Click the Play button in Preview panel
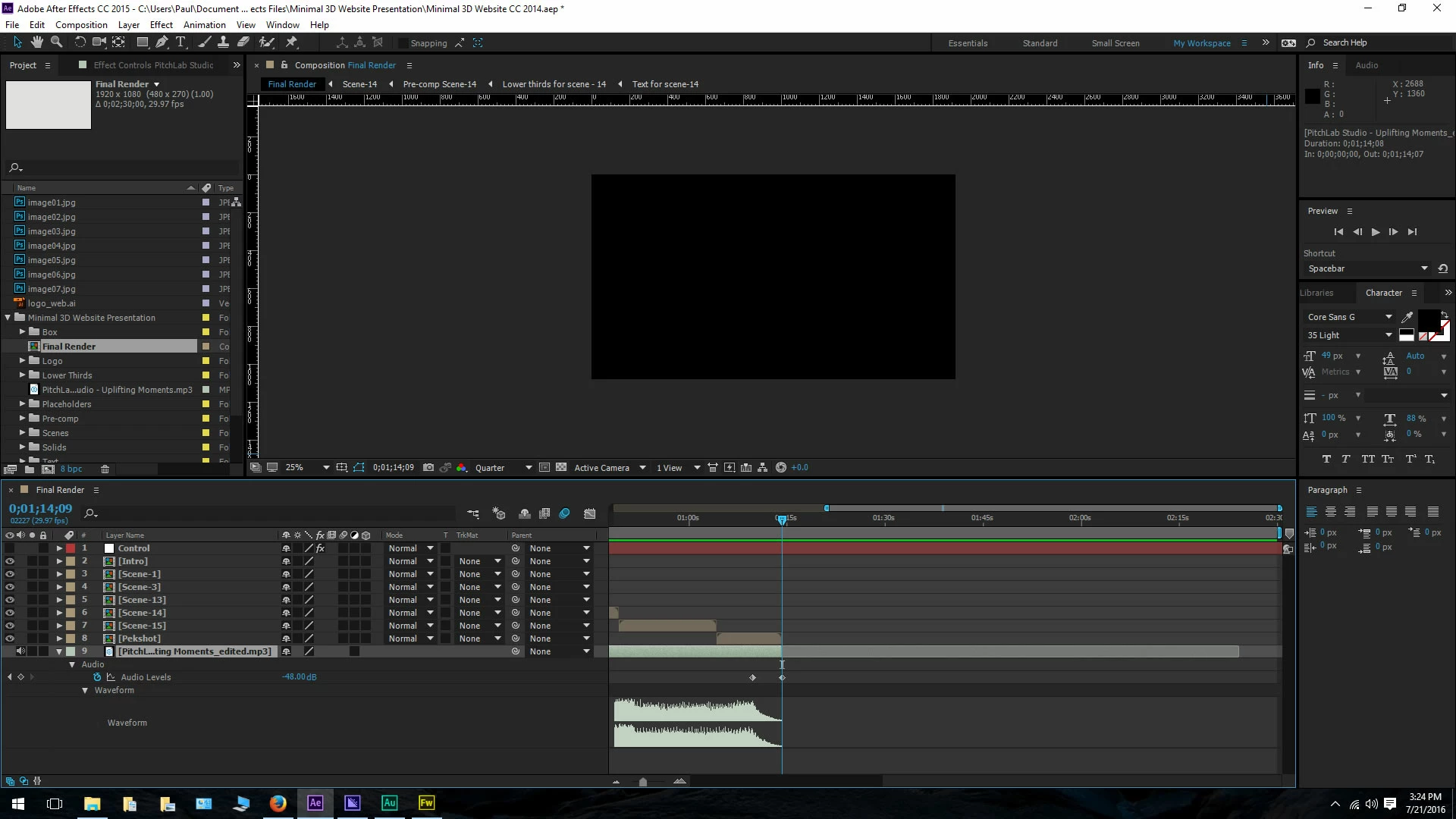This screenshot has width=1456, height=819. tap(1376, 232)
